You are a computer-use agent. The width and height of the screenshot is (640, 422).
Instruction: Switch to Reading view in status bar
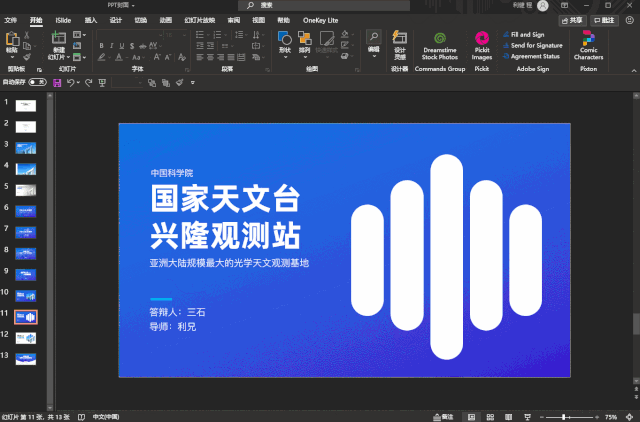[x=509, y=417]
